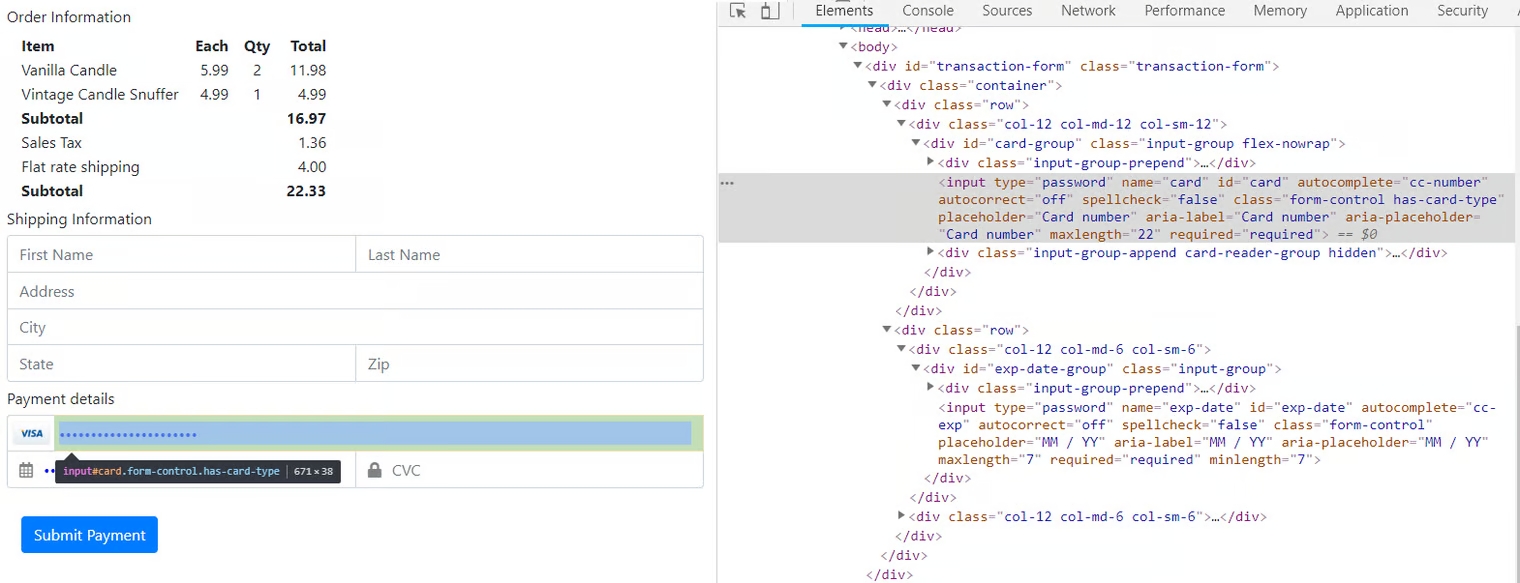Switch to the Console tab
The image size is (1520, 583).
[927, 11]
